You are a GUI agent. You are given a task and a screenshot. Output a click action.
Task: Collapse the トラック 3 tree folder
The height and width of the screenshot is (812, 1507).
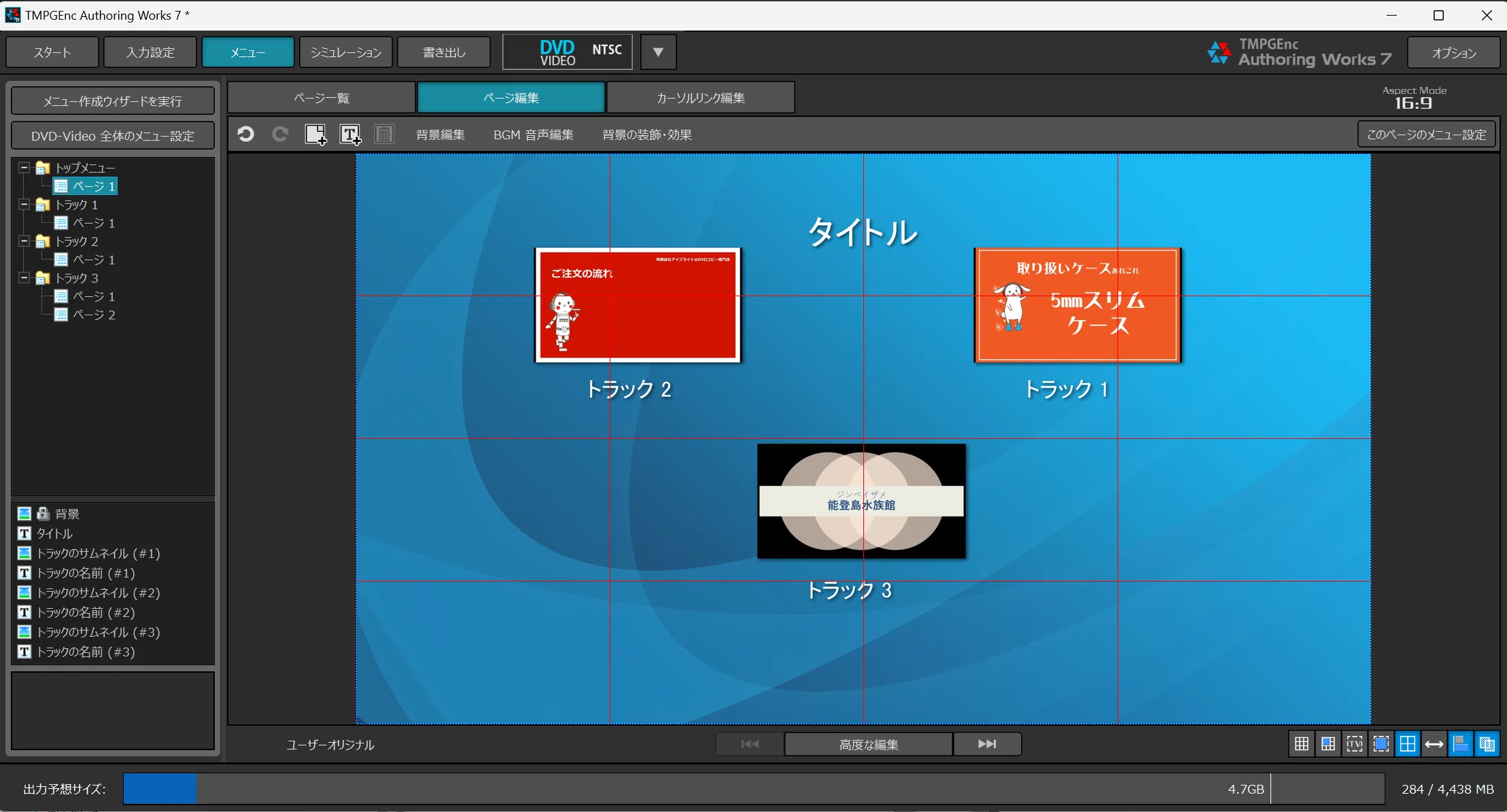pos(24,278)
